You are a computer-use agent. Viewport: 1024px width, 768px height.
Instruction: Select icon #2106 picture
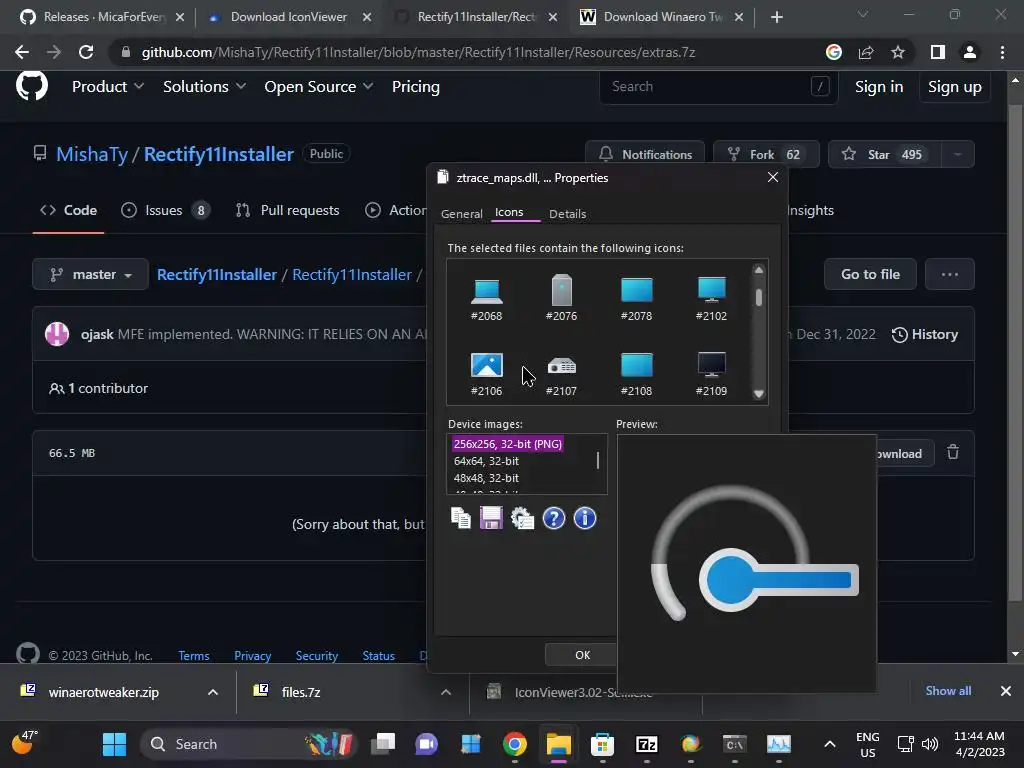487,374
